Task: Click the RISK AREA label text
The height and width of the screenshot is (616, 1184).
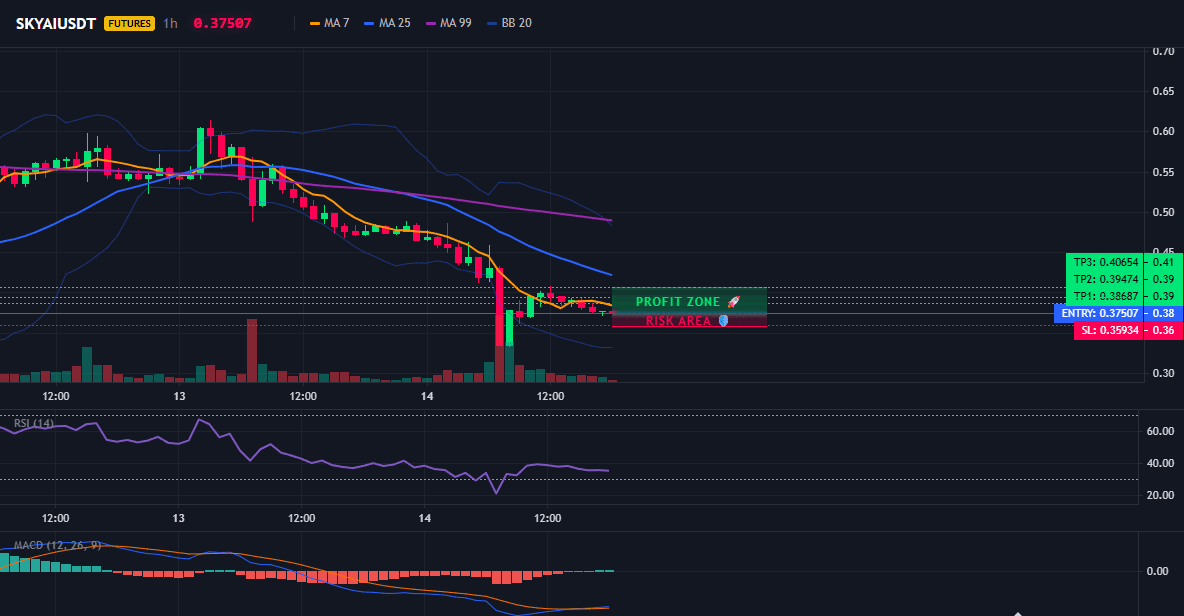Action: [678, 321]
